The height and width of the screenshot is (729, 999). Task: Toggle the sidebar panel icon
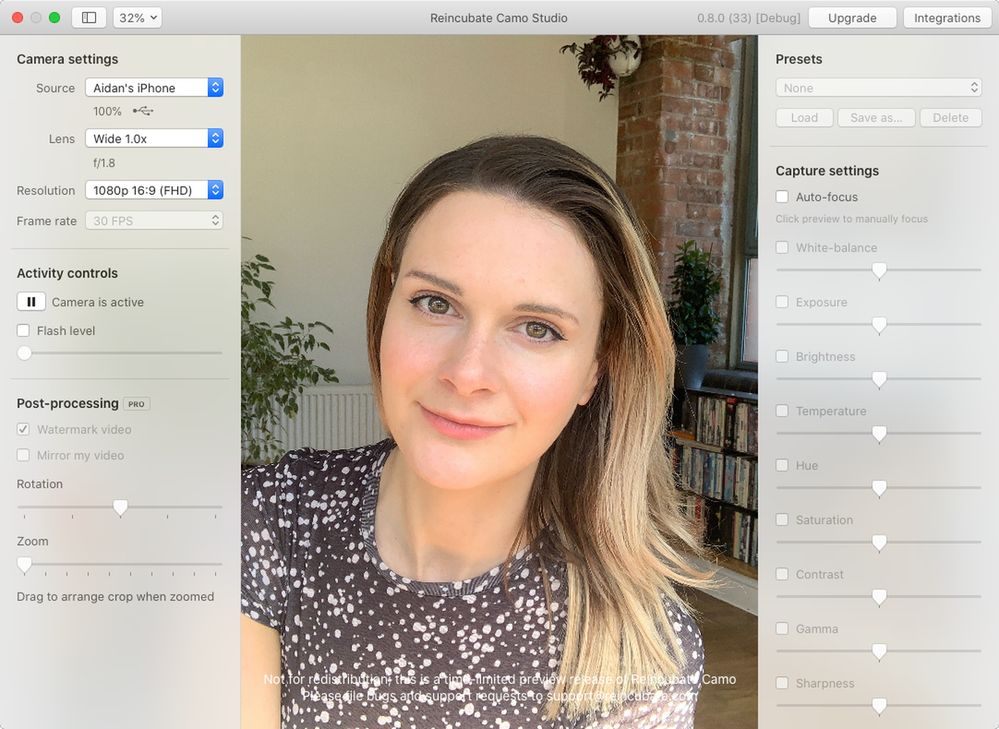point(89,18)
